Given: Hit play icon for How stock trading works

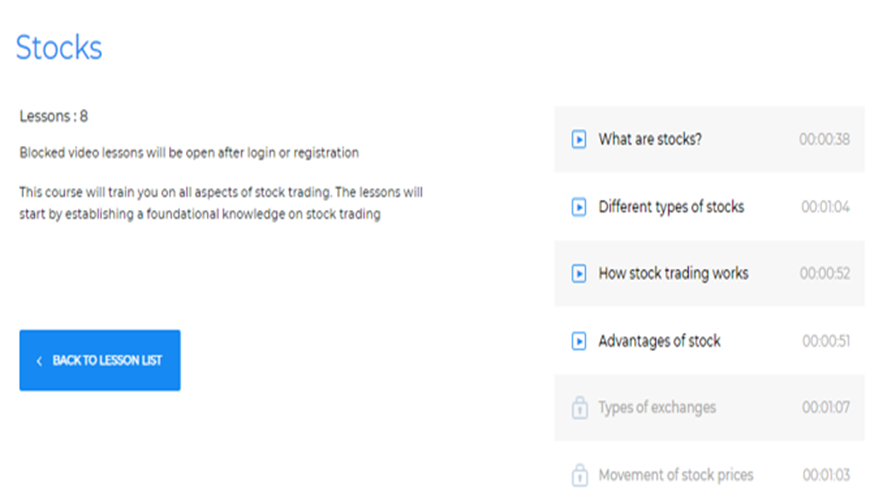Looking at the screenshot, I should [x=579, y=274].
